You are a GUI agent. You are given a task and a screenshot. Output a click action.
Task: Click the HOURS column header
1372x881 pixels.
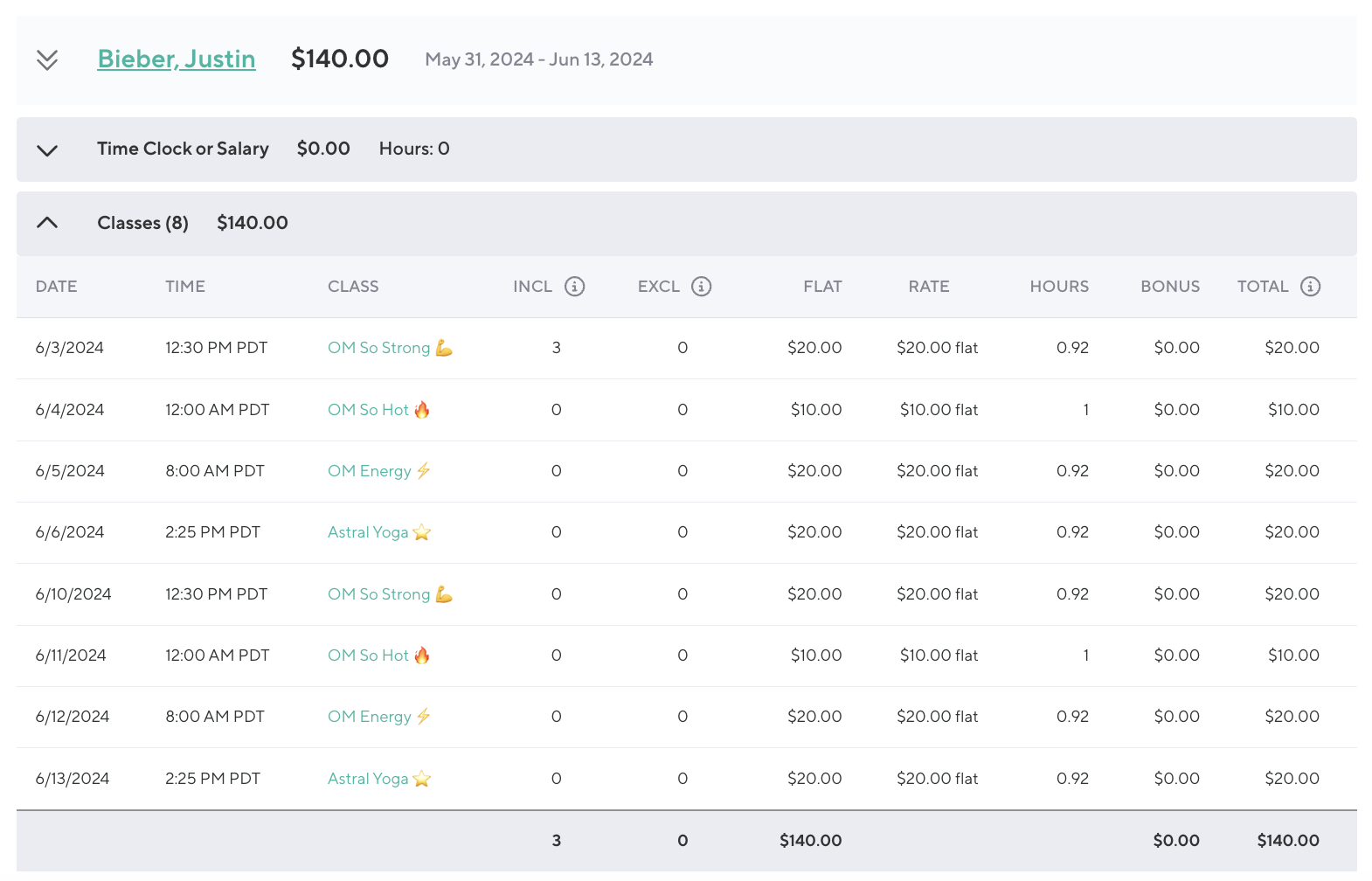[1058, 287]
